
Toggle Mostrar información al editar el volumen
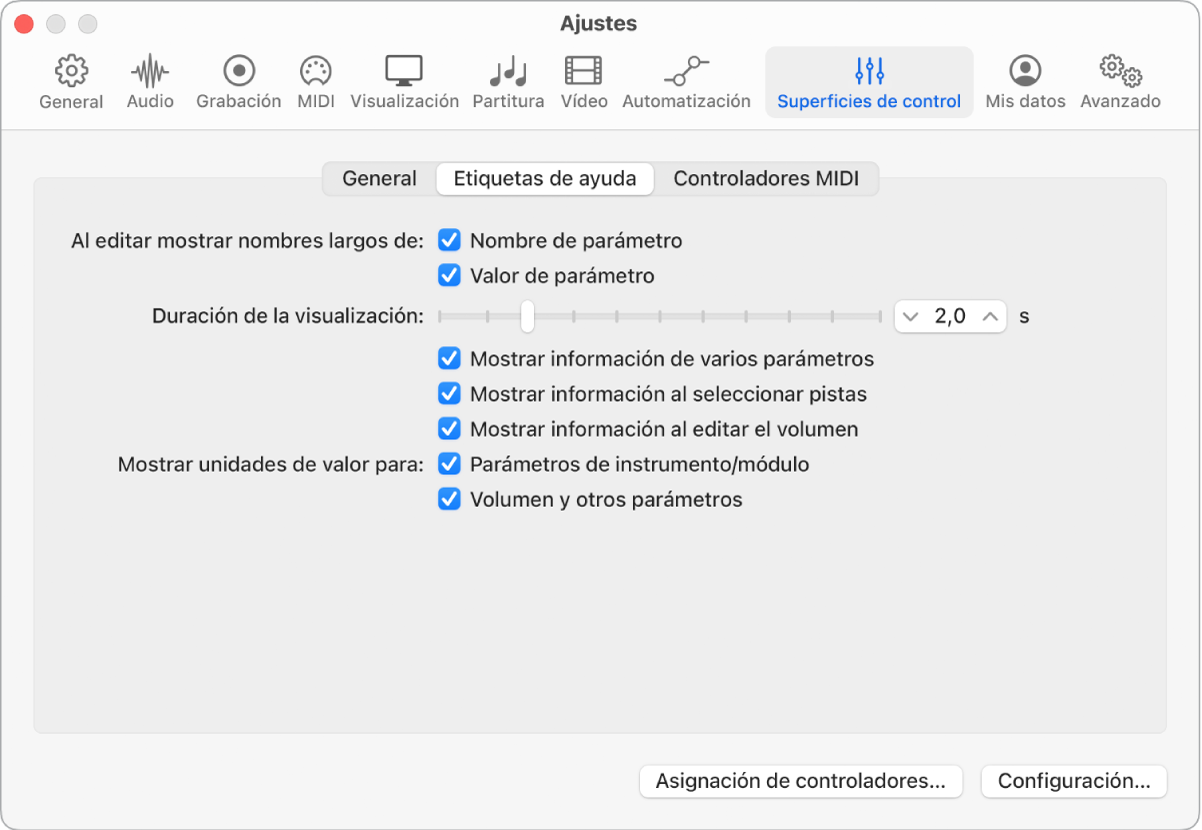tap(450, 430)
